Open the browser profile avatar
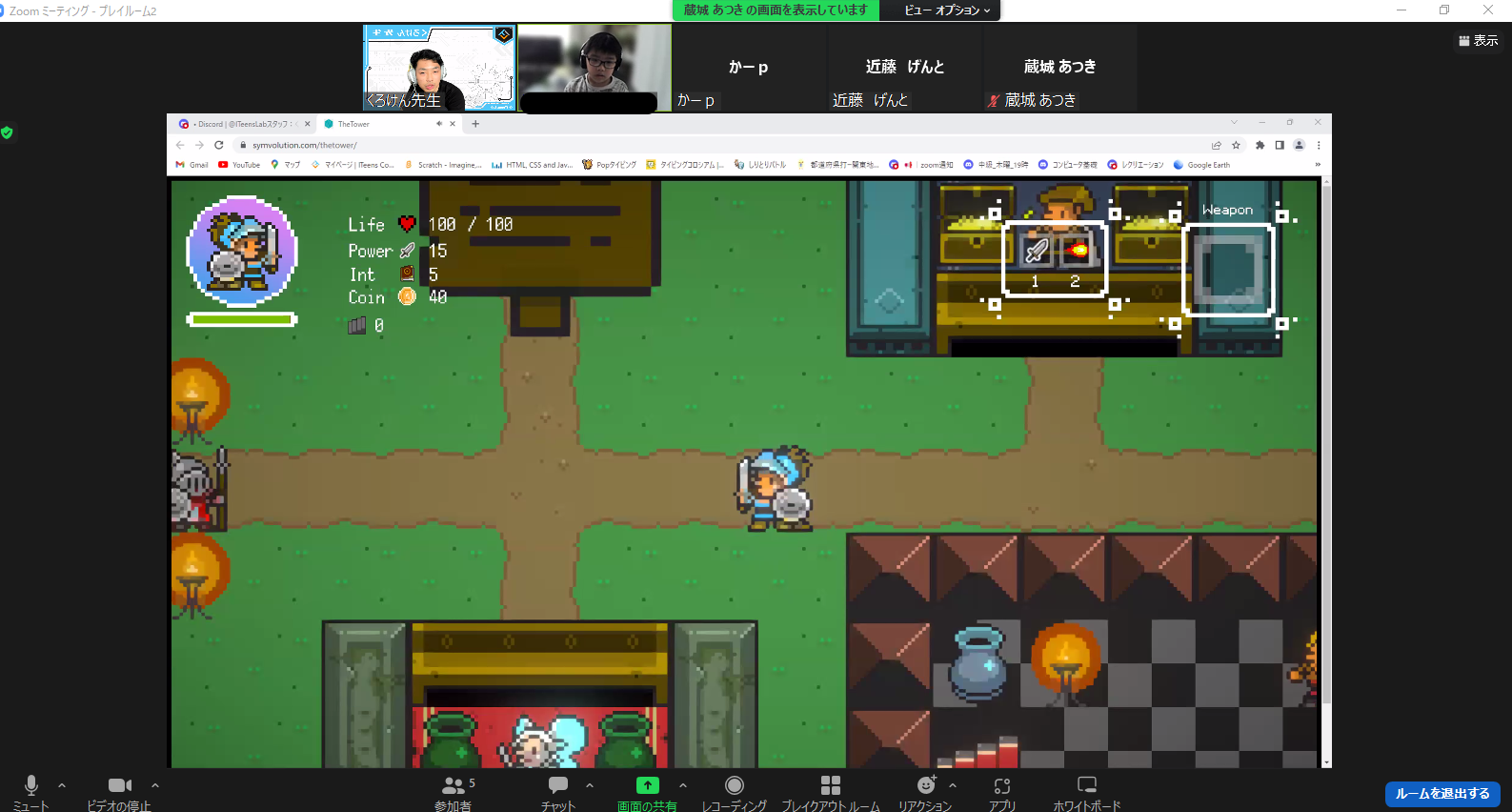Viewport: 1512px width, 812px height. click(x=1299, y=145)
